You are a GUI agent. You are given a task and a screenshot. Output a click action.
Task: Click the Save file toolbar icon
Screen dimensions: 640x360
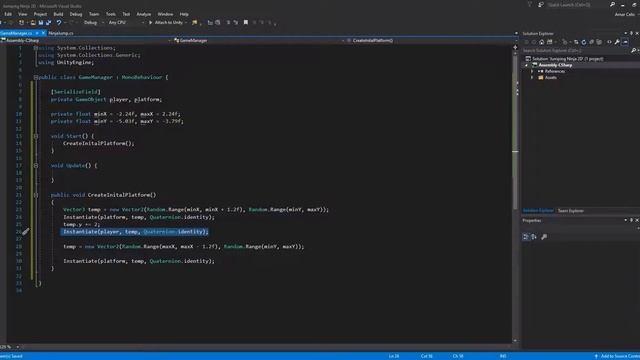40,23
